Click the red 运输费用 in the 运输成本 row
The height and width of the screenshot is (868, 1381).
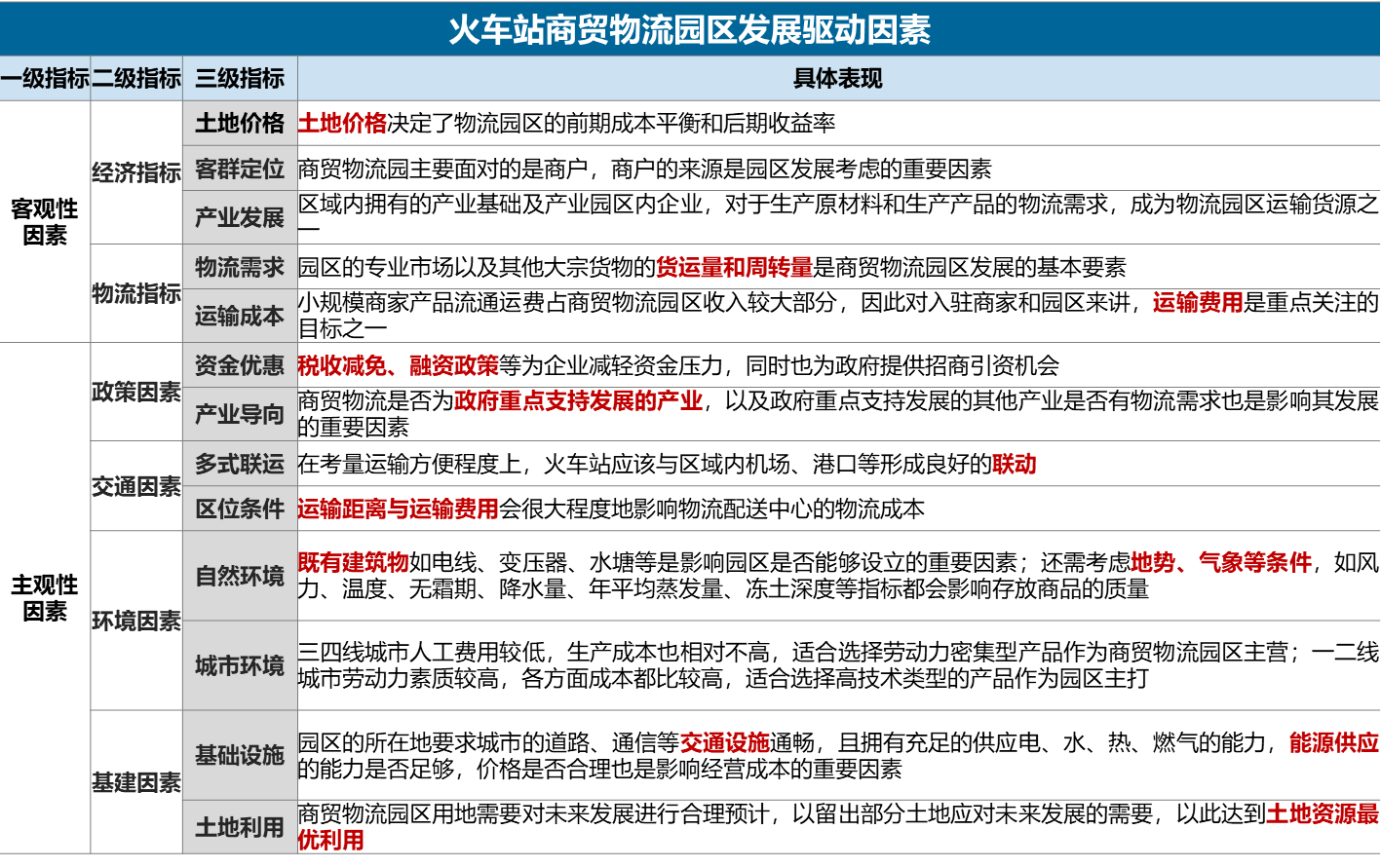[x=1198, y=303]
